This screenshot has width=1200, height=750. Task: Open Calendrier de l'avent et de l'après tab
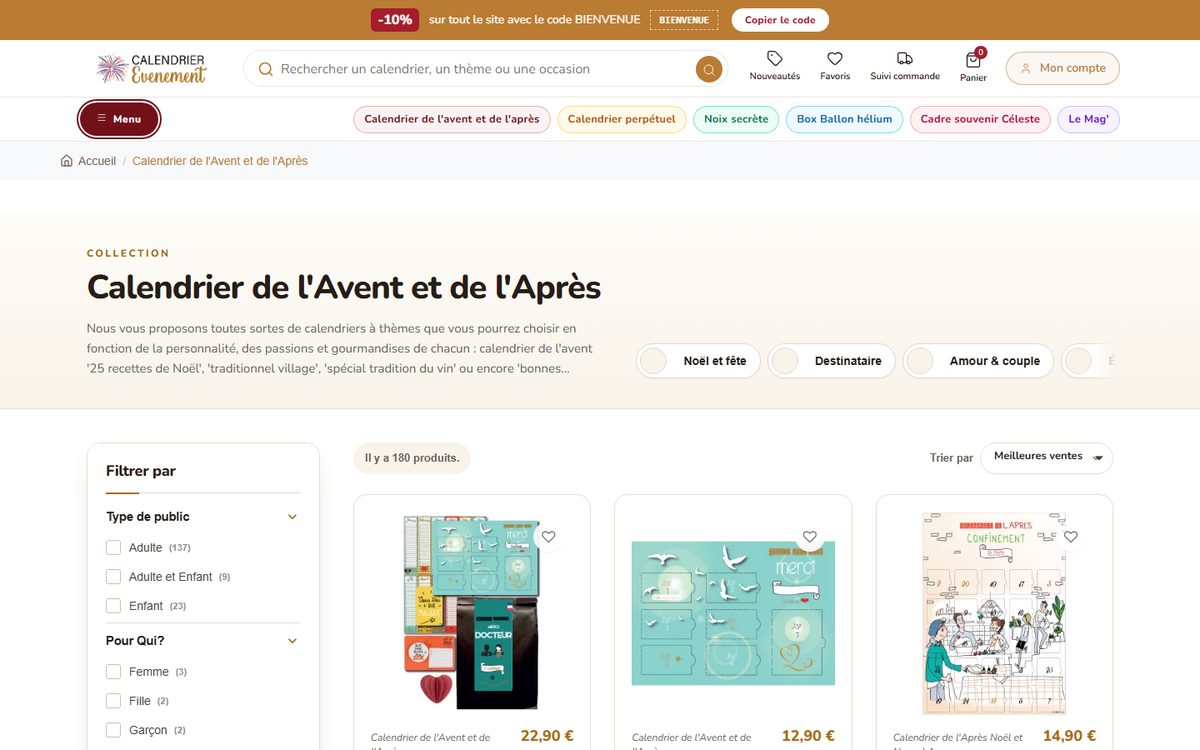click(451, 119)
